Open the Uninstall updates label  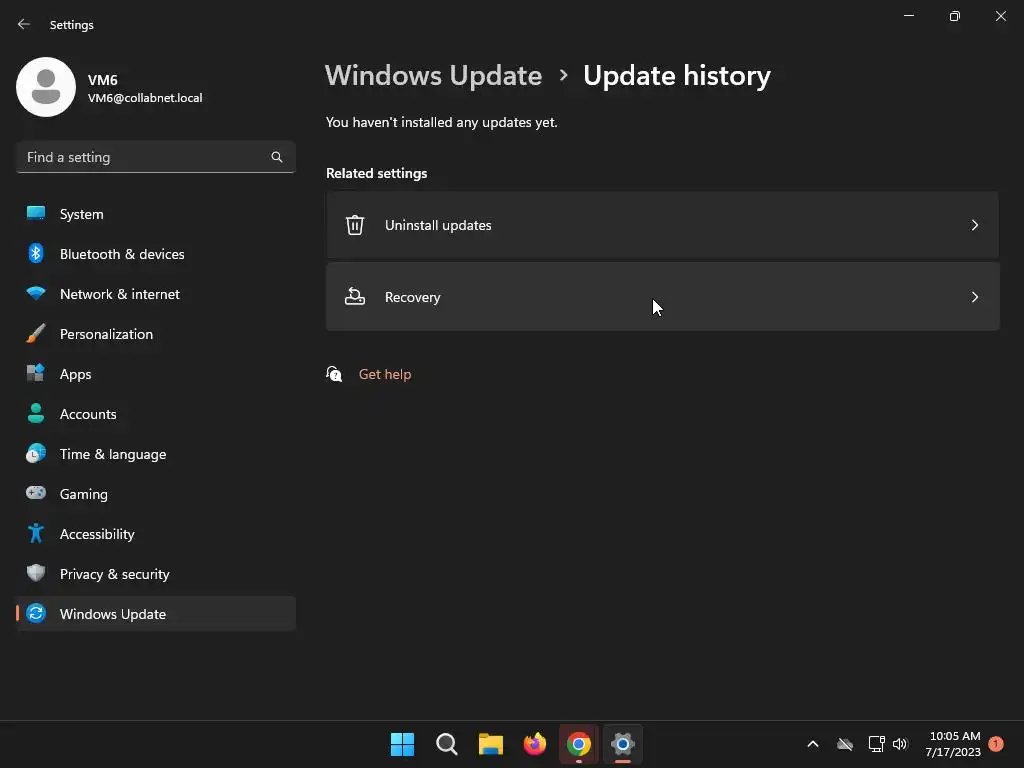438,225
